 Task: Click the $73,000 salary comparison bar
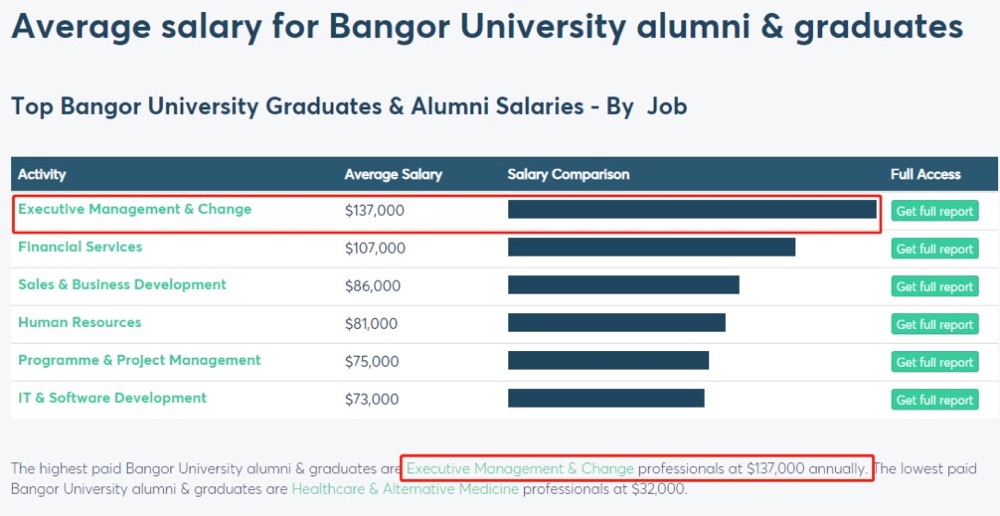click(606, 398)
